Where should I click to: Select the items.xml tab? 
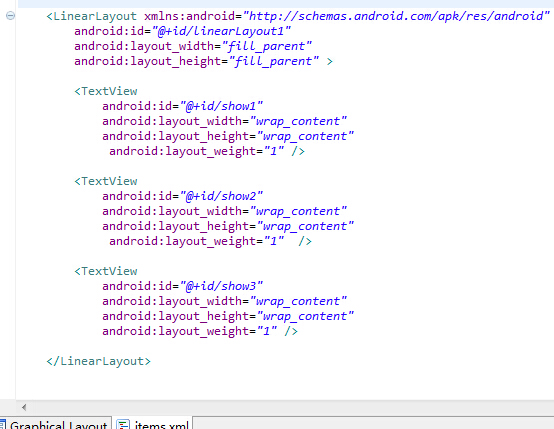(153, 423)
